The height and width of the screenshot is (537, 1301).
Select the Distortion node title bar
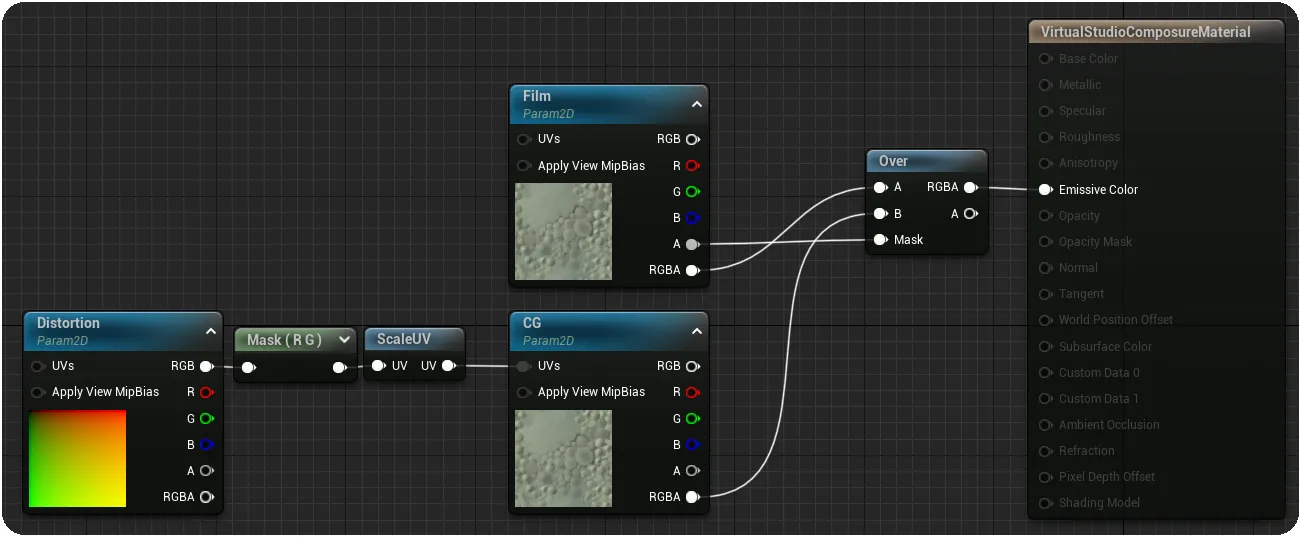pyautogui.click(x=122, y=331)
